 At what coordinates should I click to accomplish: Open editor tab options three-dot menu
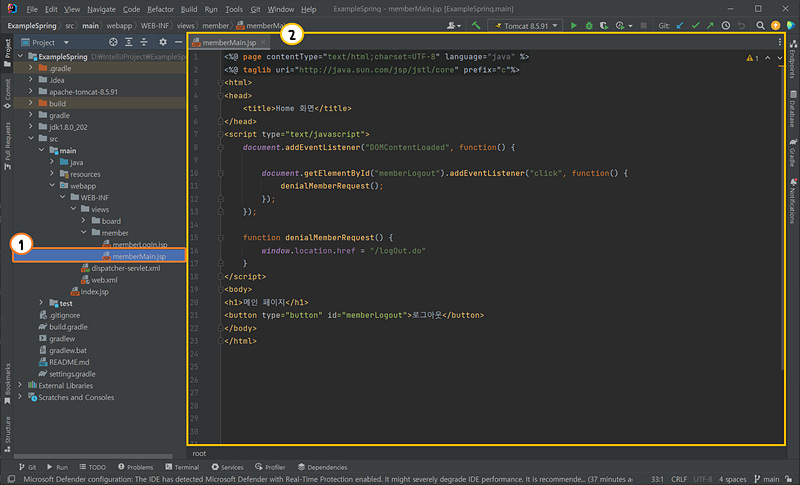coord(780,42)
